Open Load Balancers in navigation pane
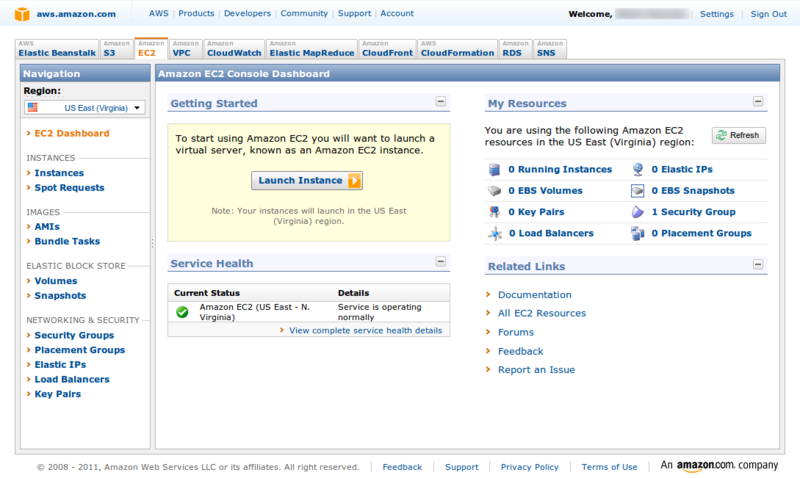The height and width of the screenshot is (478, 800). [x=72, y=380]
